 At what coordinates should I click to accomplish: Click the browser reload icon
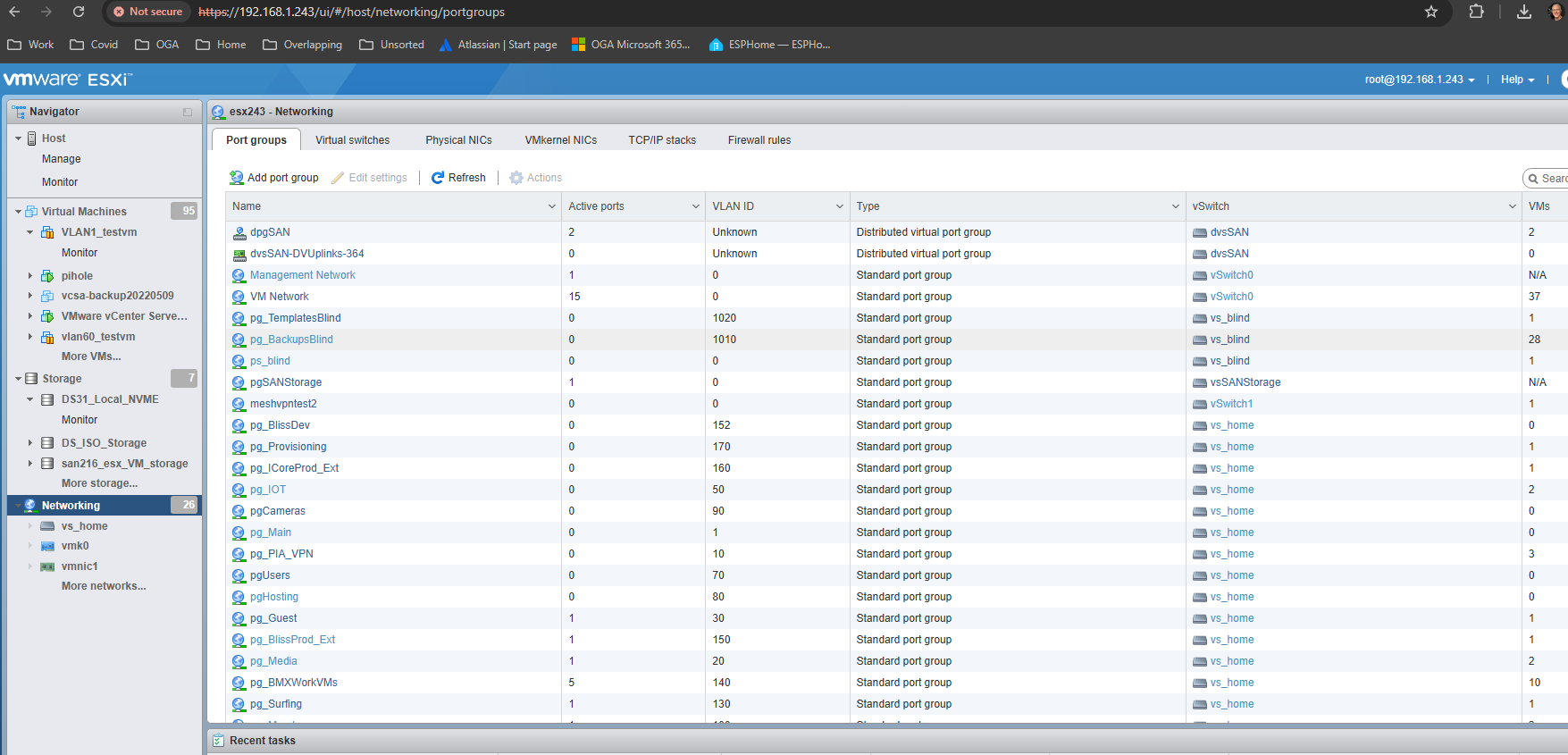[x=79, y=12]
